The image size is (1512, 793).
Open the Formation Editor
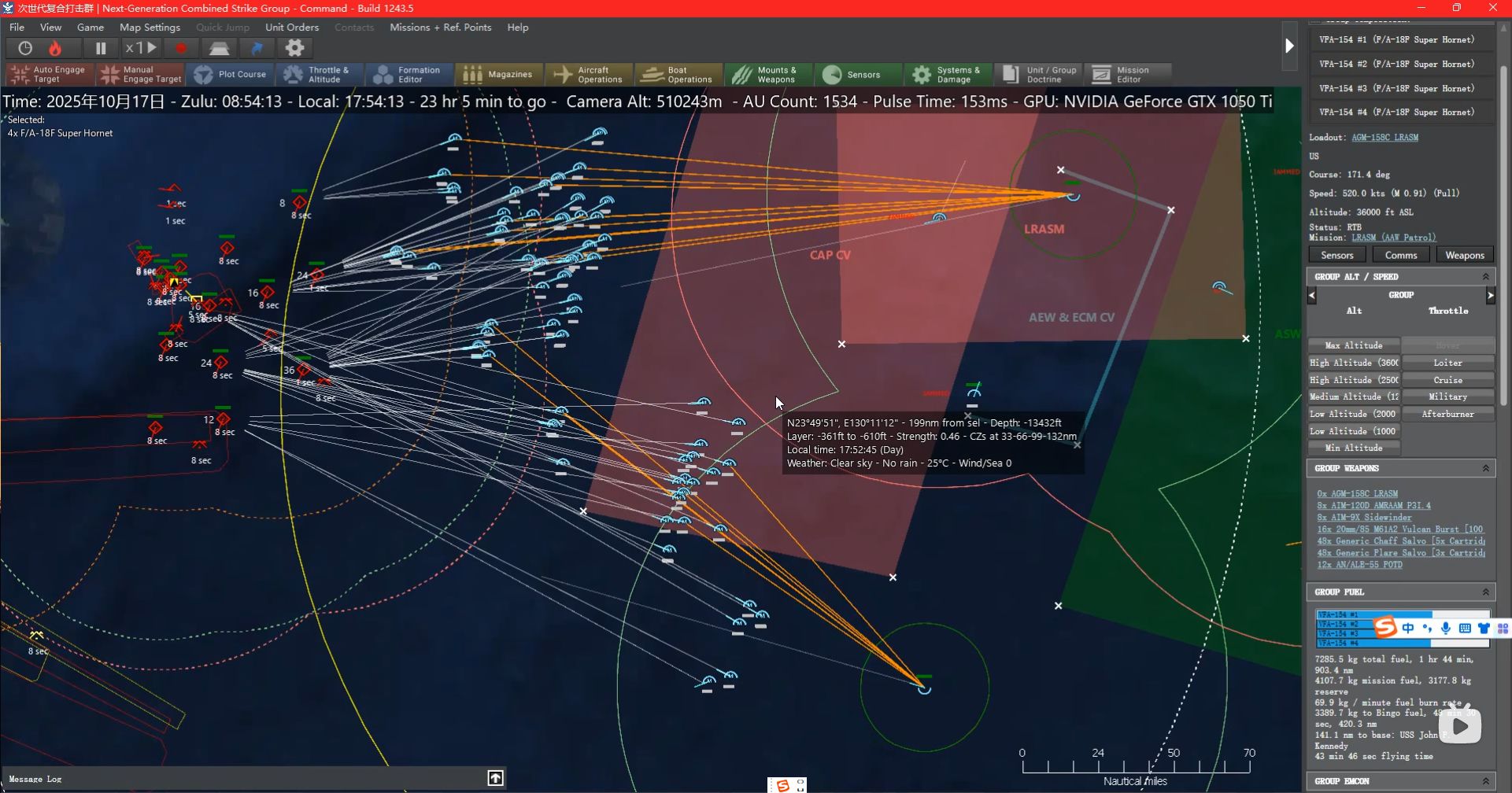point(410,74)
